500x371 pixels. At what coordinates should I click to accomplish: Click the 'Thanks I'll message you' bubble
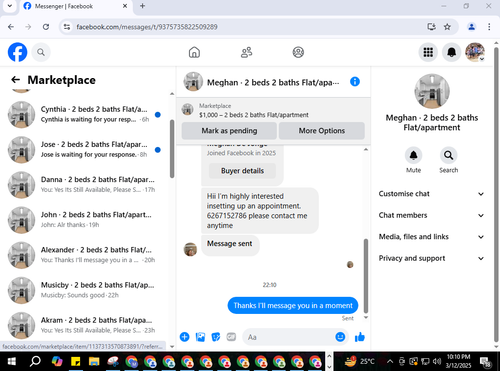coord(293,306)
